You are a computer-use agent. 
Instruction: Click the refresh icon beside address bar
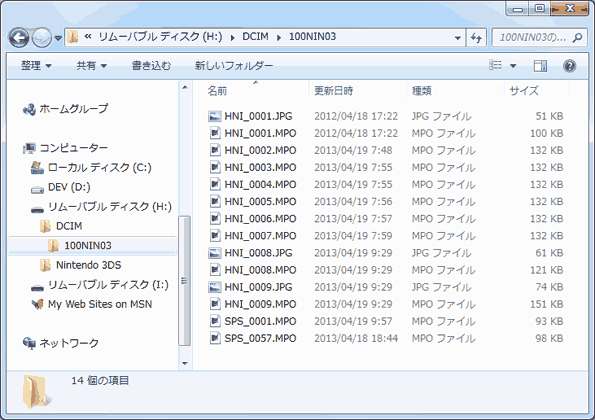[476, 38]
